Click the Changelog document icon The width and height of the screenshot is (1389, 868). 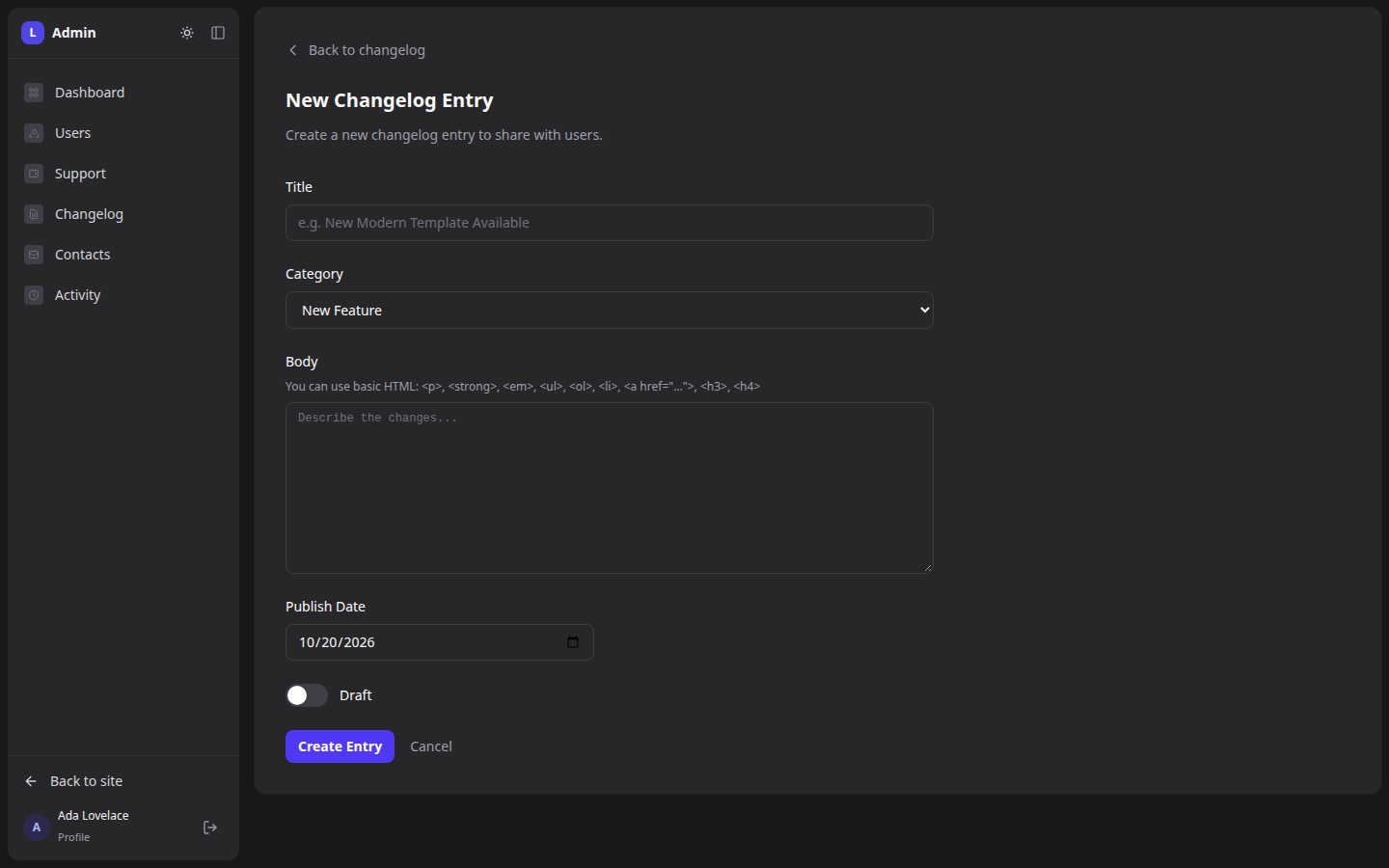(x=34, y=214)
